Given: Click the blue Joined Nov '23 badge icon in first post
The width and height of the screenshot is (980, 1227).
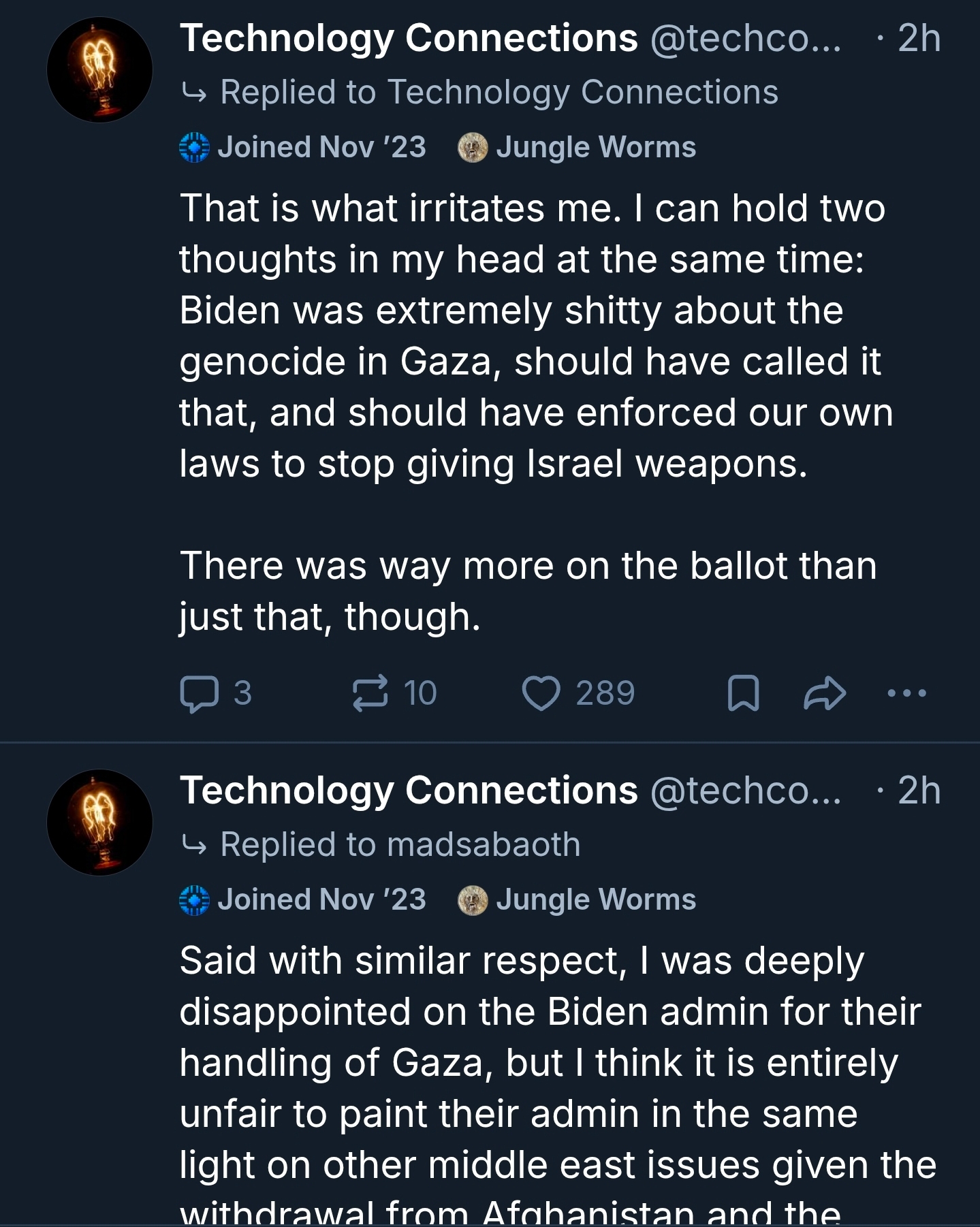Looking at the screenshot, I should (194, 147).
